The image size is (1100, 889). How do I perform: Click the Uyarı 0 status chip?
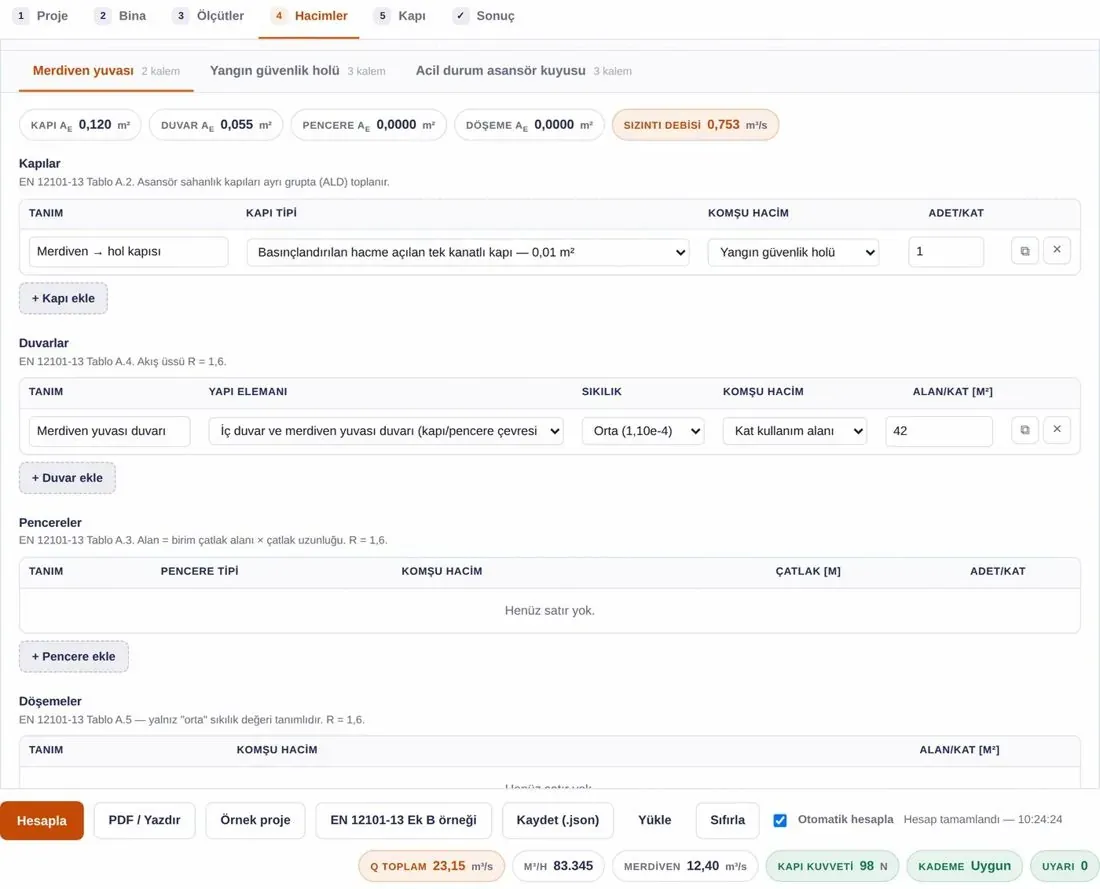[x=1064, y=867]
